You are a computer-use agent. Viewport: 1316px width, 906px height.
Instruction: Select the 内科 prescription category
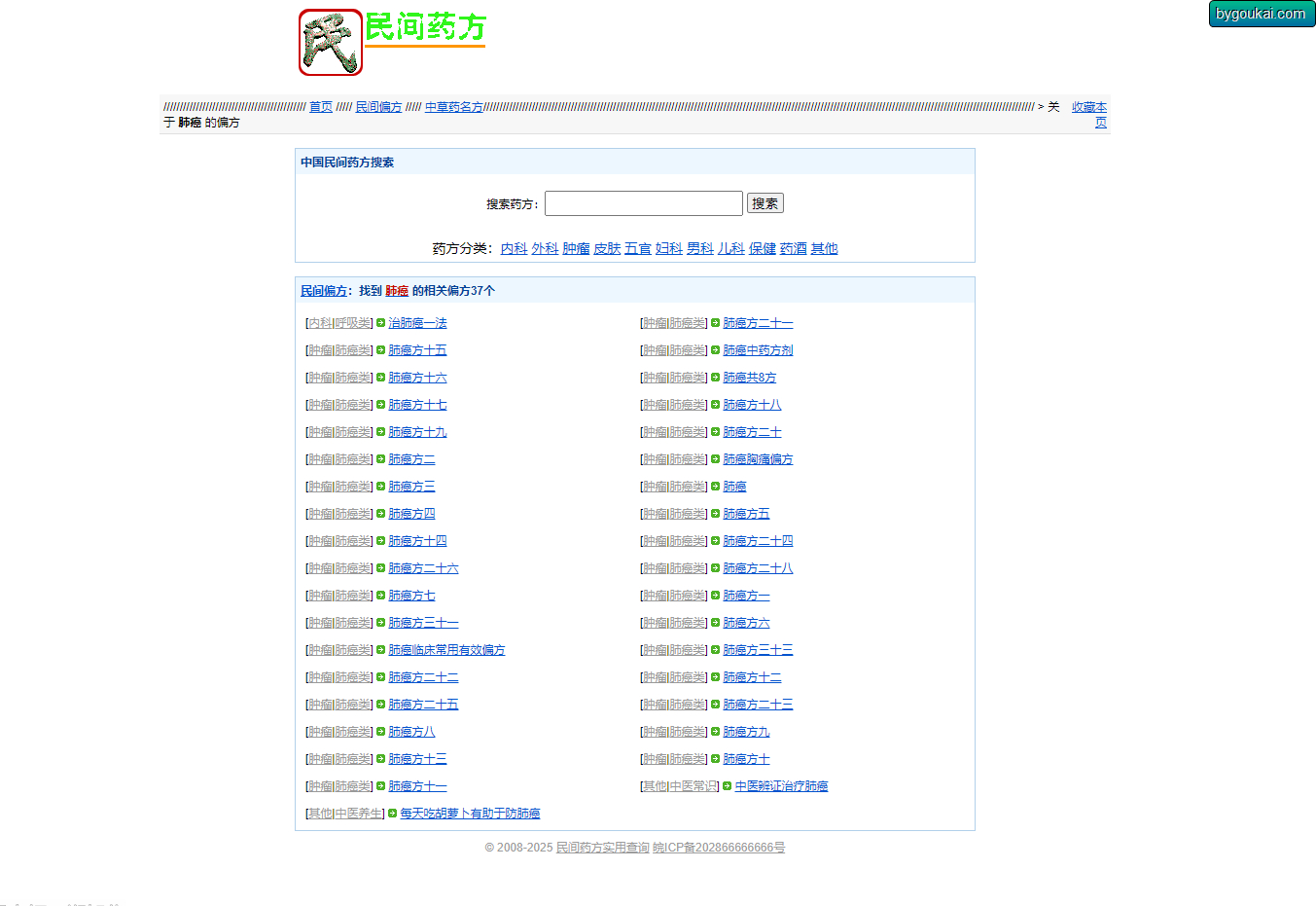click(x=514, y=249)
